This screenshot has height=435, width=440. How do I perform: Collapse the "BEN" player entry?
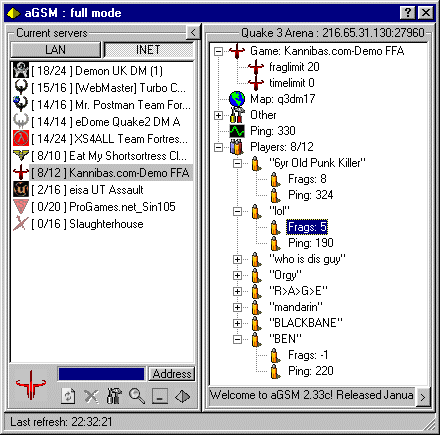pos(237,339)
